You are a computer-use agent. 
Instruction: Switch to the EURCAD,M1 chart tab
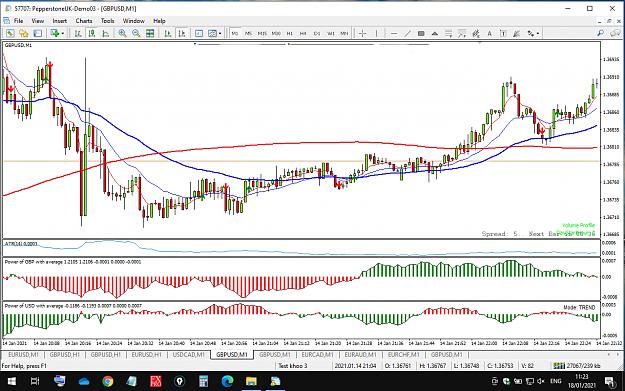coord(318,354)
